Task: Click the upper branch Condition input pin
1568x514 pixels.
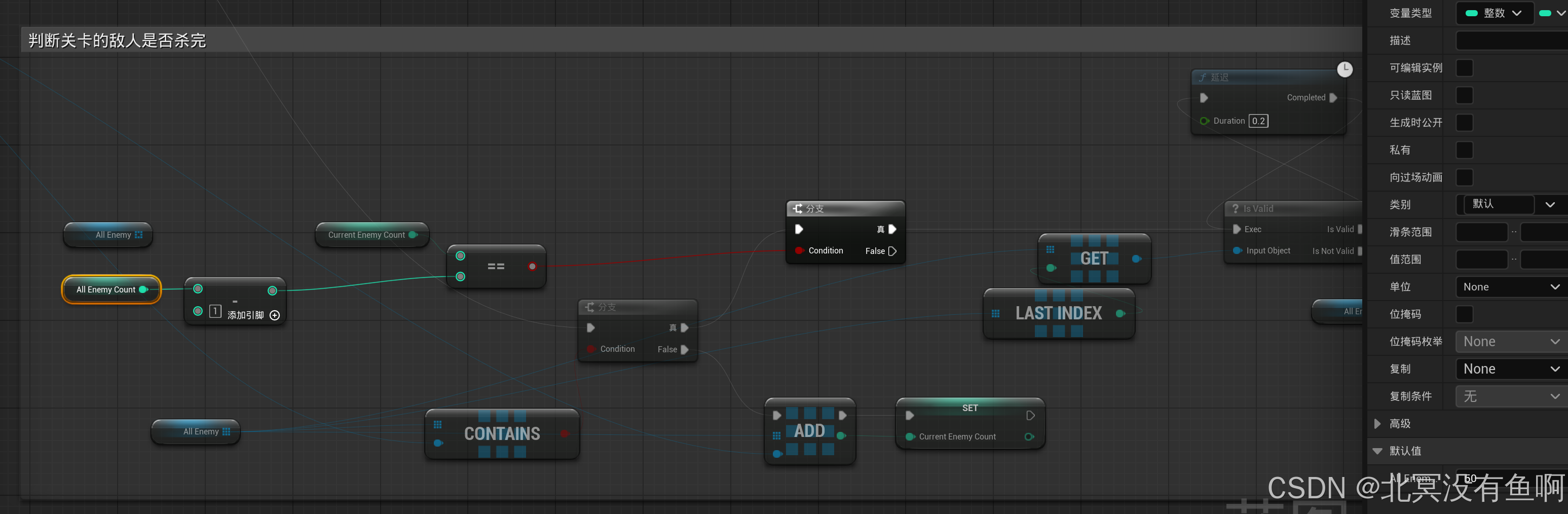Action: [x=799, y=250]
